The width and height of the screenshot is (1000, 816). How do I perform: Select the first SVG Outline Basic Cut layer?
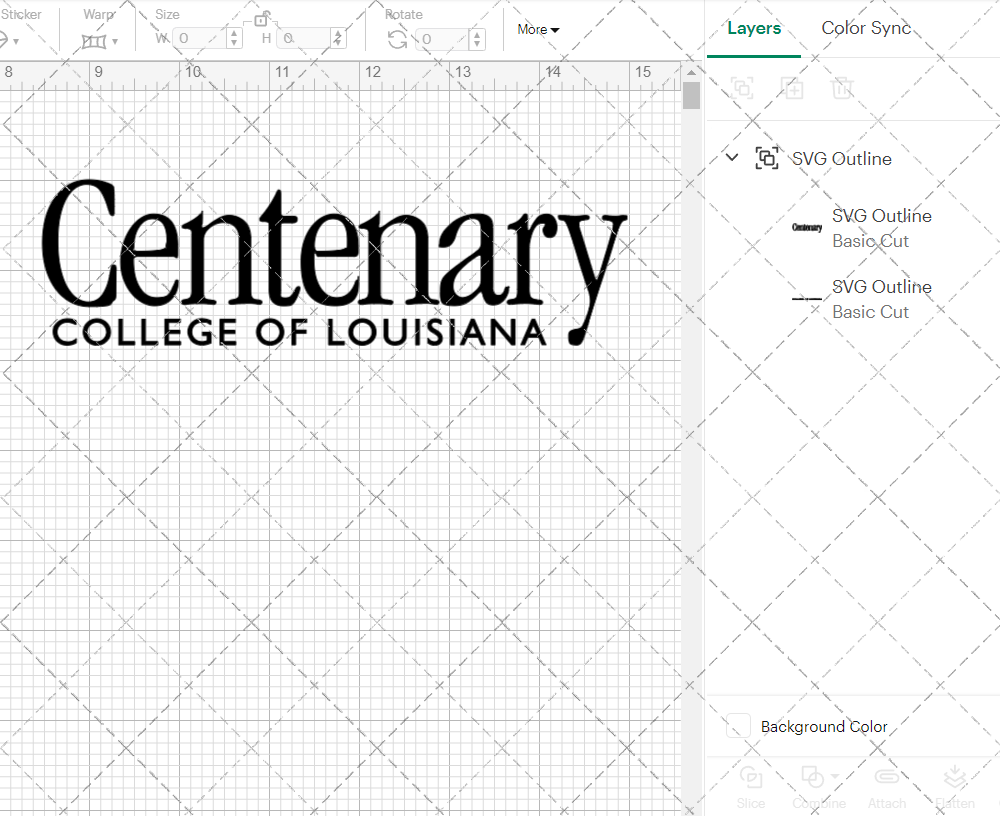pos(881,228)
